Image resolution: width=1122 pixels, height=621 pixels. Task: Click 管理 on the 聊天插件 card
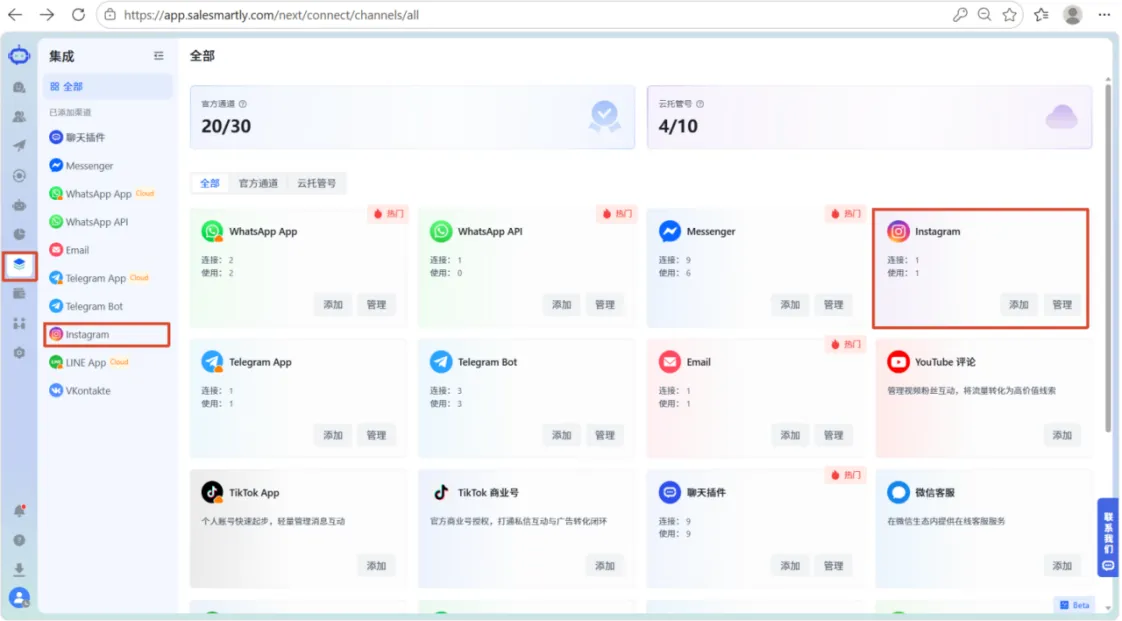click(834, 566)
